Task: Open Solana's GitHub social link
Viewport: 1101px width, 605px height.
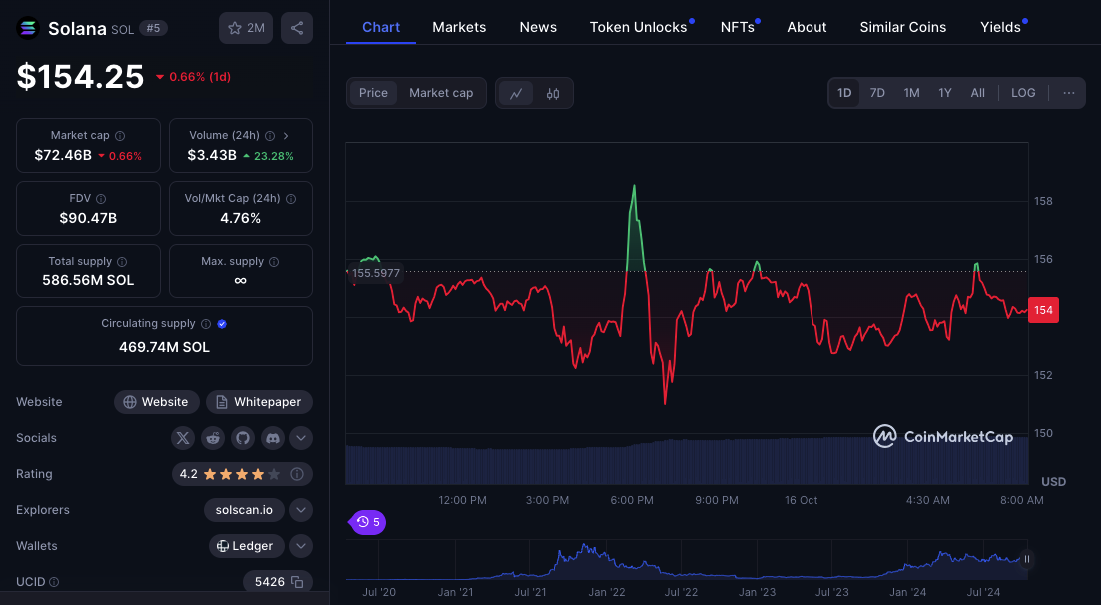Action: point(243,438)
